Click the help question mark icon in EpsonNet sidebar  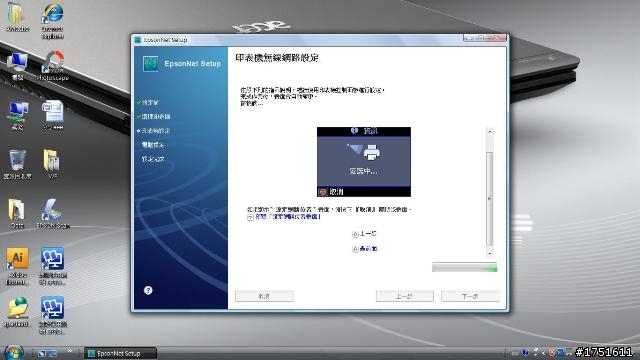tap(148, 290)
